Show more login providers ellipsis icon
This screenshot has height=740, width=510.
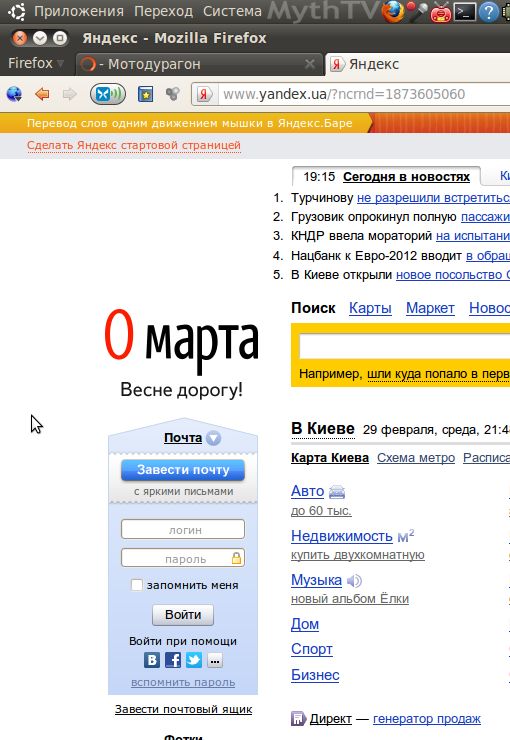coord(215,660)
